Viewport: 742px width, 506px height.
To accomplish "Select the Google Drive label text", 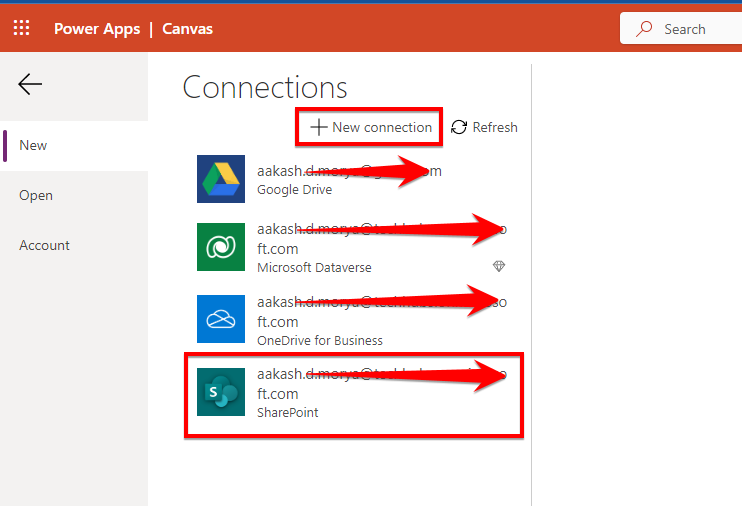I will click(294, 190).
